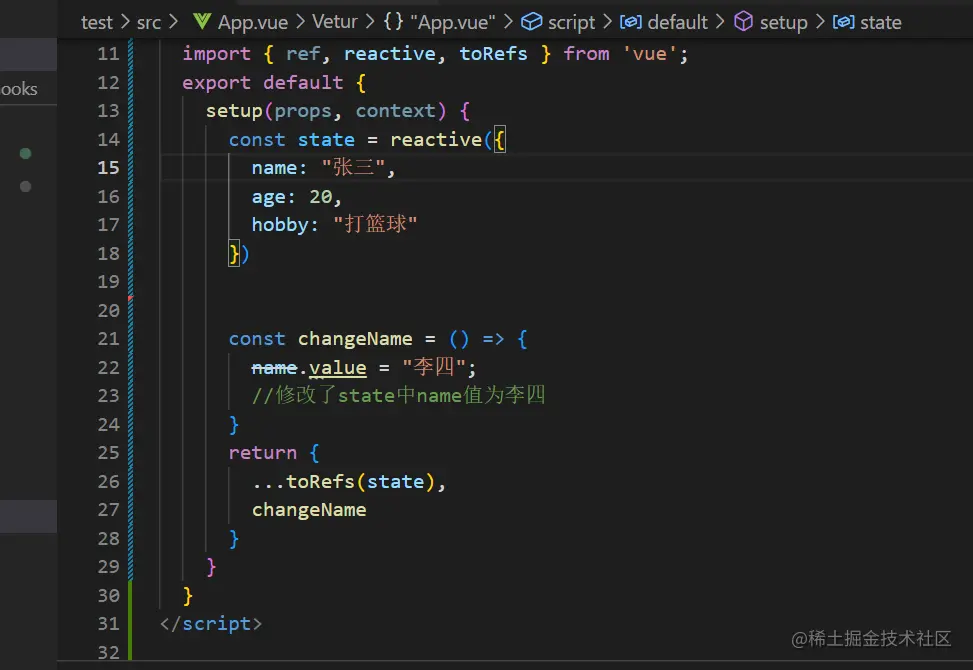Click the 'hobby' property key

click(x=280, y=225)
